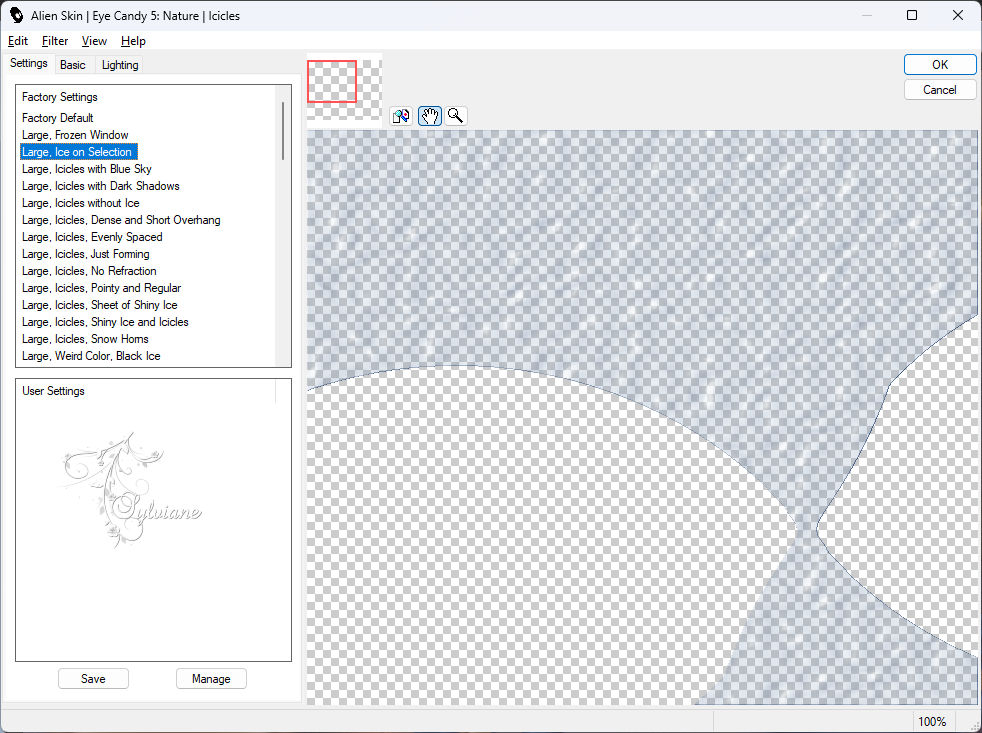Click the 100% zoom level in status bar
This screenshot has height=733, width=982.
pos(932,721)
